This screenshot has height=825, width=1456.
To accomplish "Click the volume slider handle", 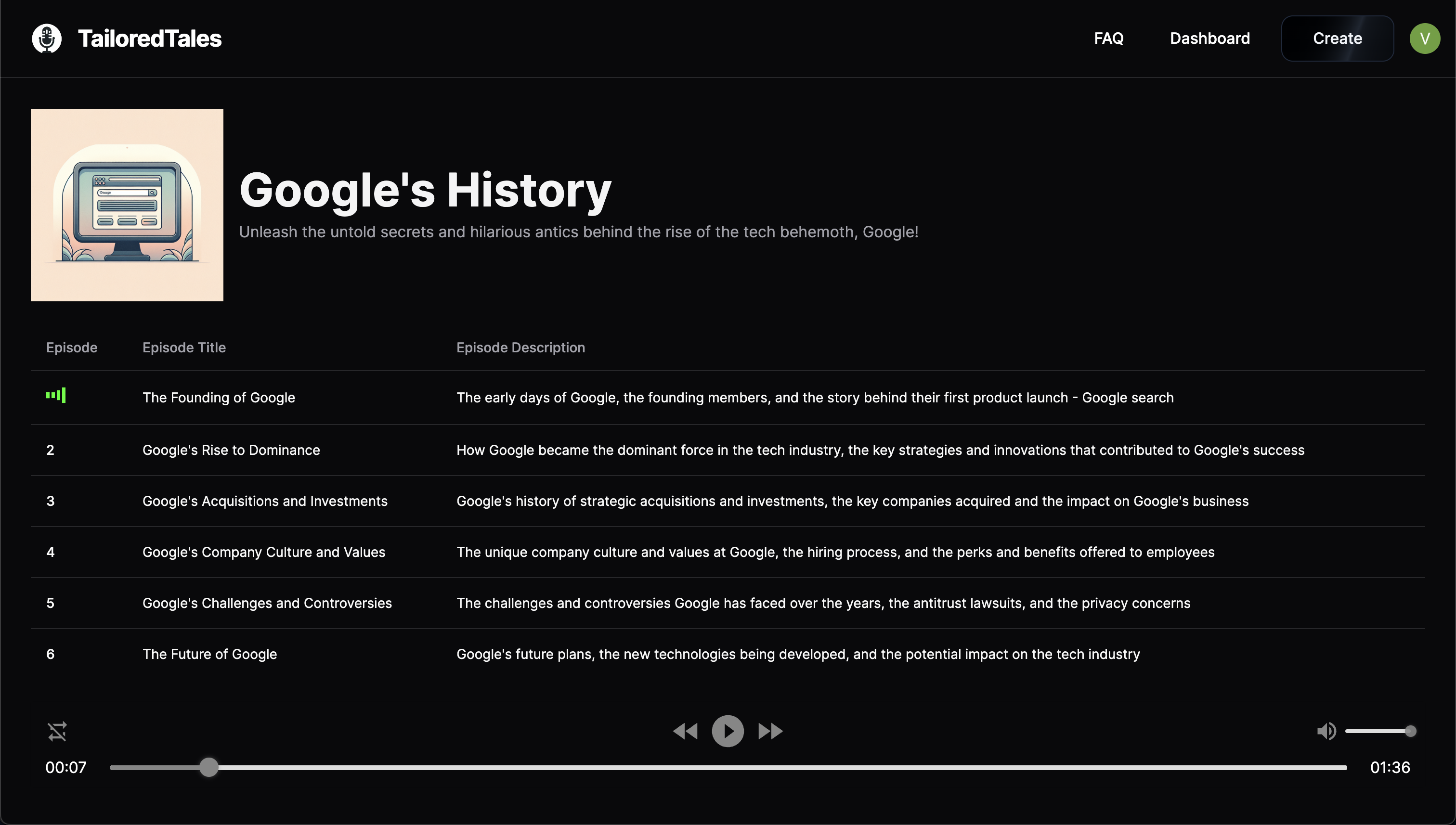I will pyautogui.click(x=1410, y=731).
